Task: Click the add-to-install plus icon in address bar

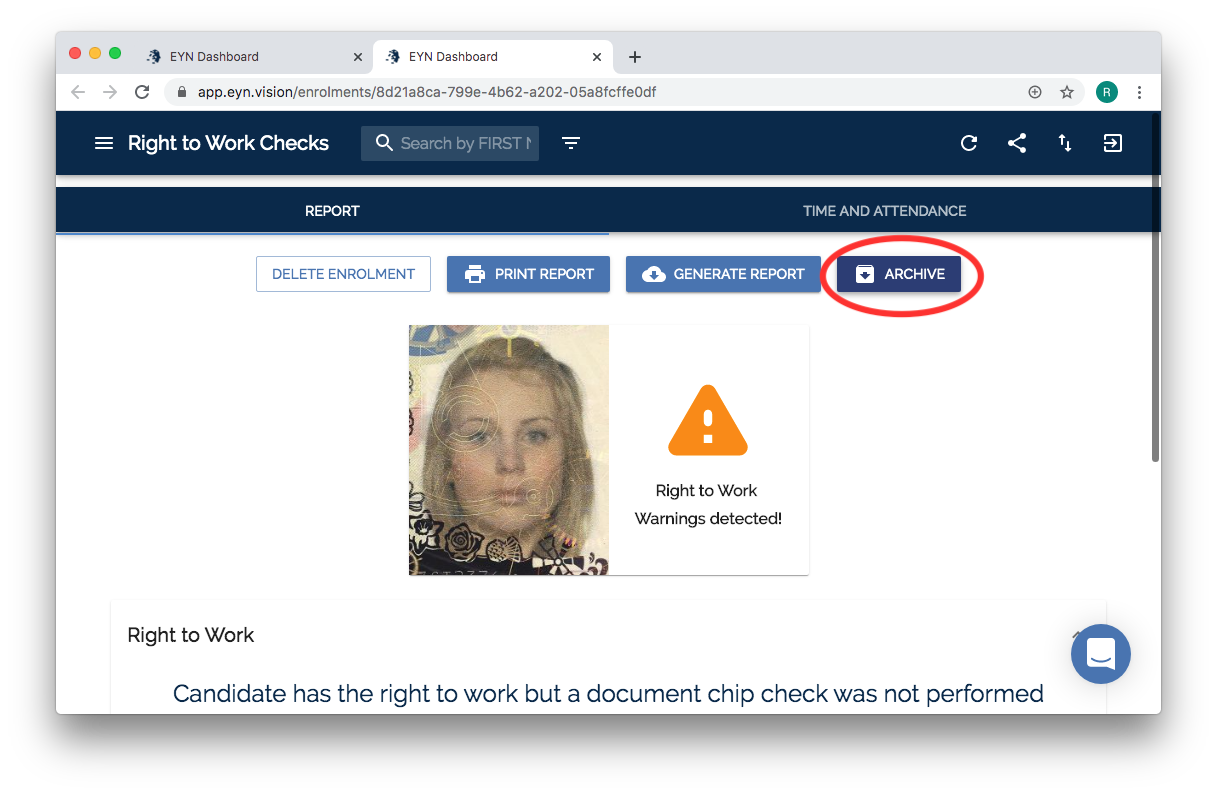Action: tap(1035, 92)
